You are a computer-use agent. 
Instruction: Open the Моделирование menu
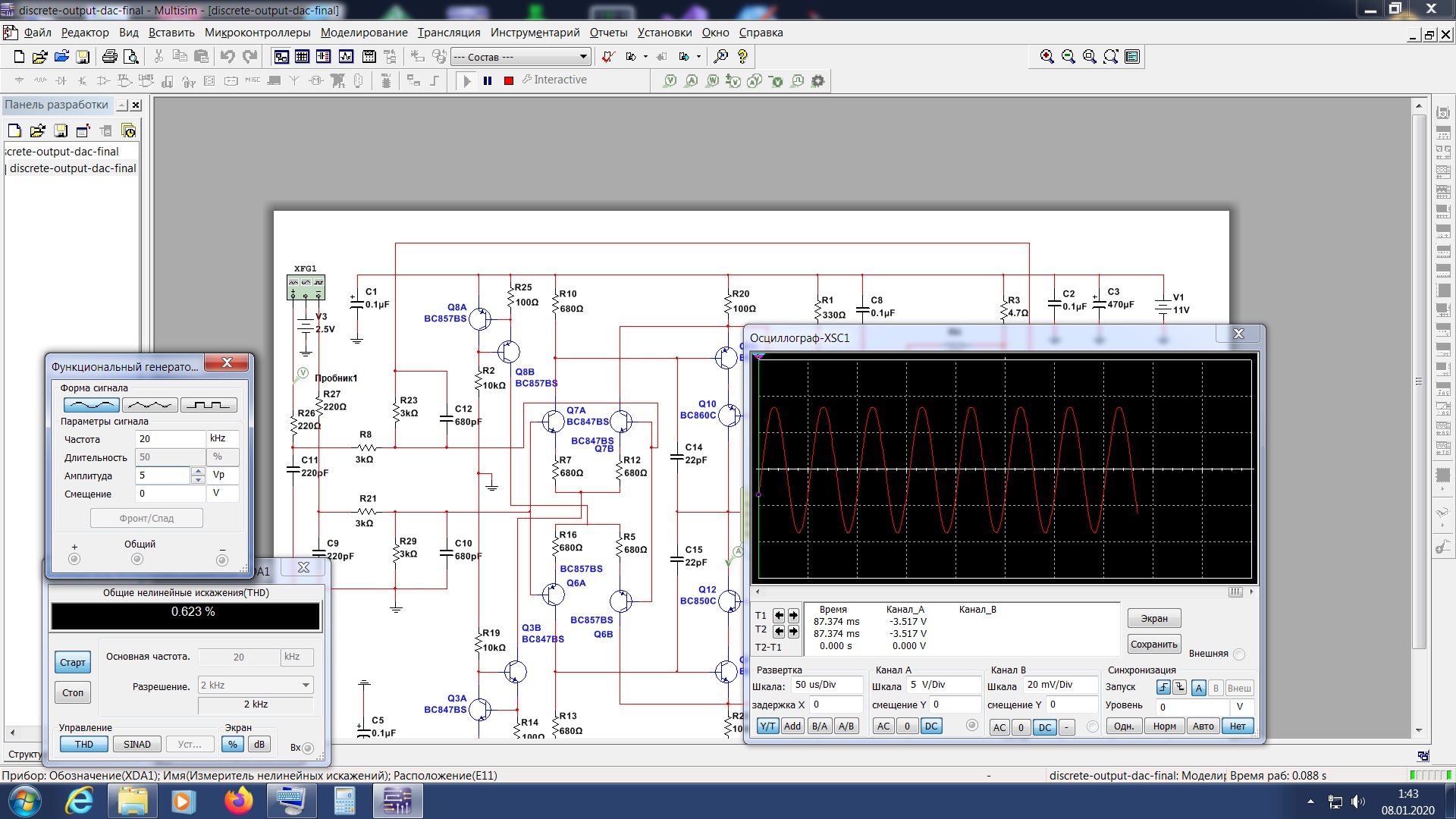364,33
